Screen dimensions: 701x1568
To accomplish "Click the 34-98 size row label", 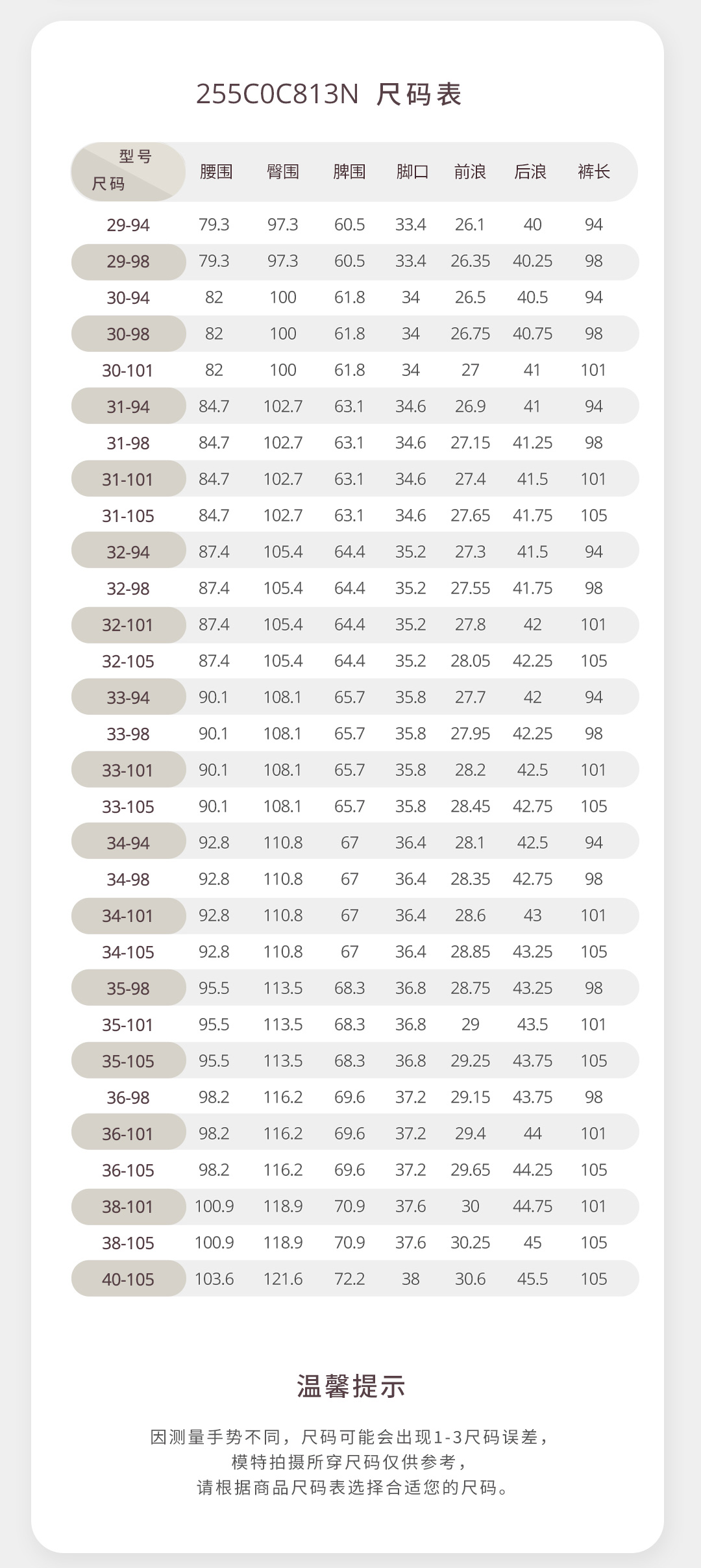I will 129,880.
